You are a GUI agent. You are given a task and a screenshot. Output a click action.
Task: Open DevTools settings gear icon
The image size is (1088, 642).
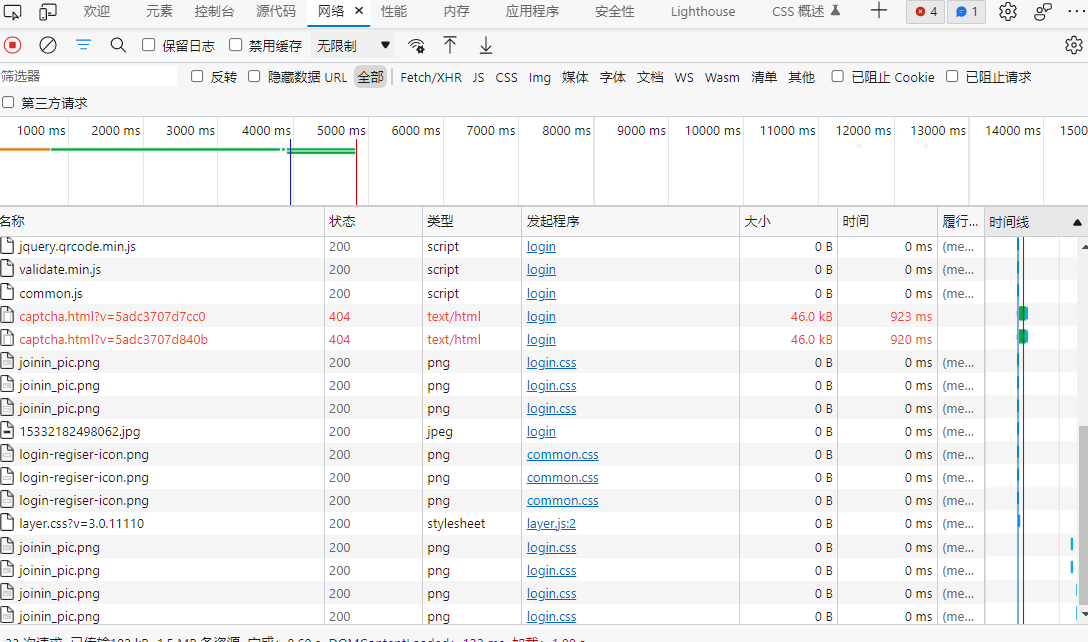1008,11
